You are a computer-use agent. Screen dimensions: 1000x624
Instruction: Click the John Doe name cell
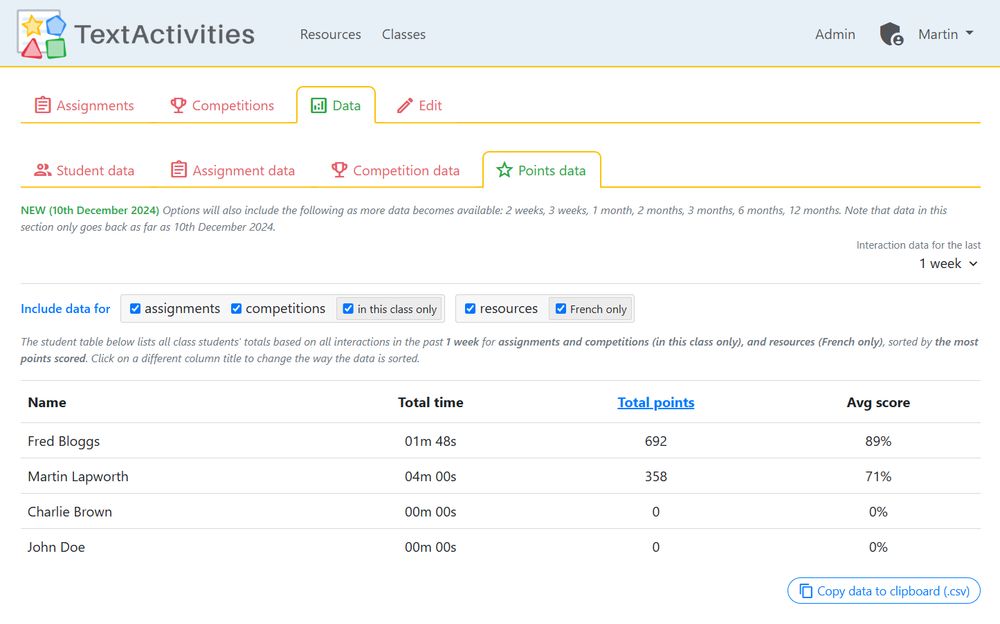[x=56, y=547]
